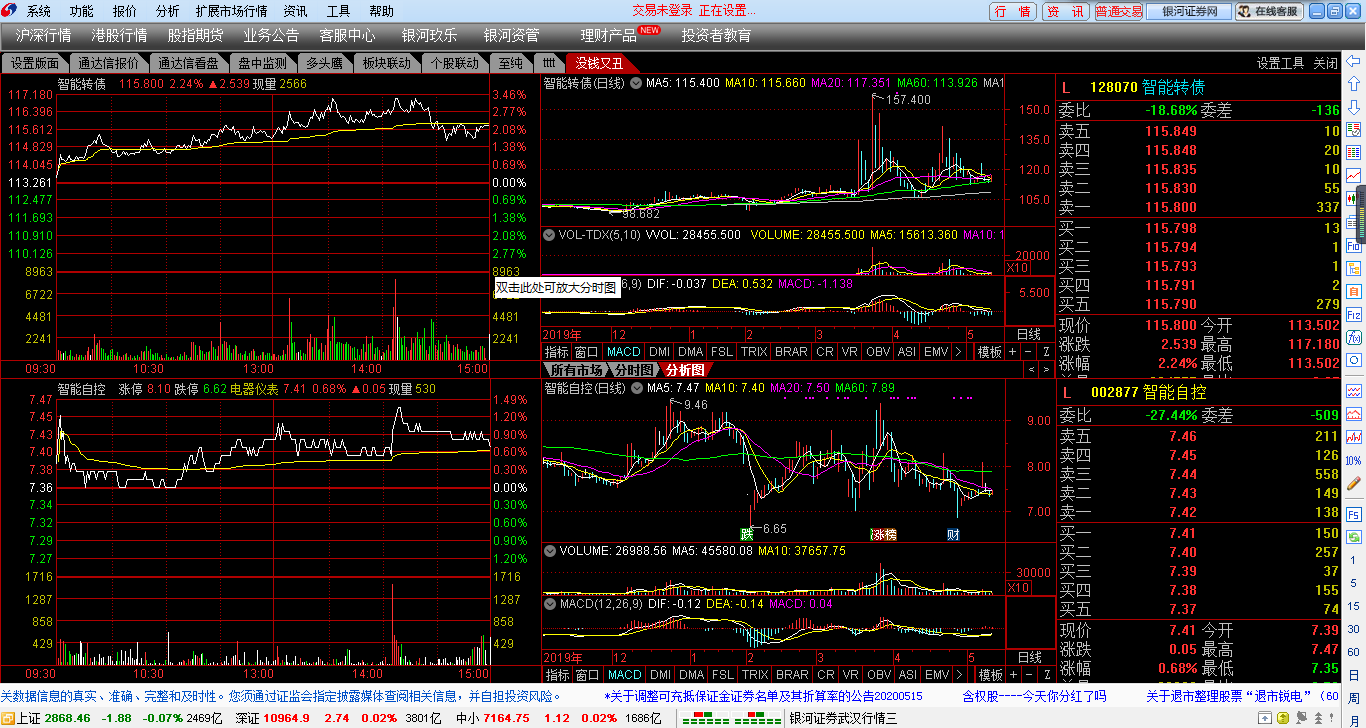Open 理财产品 in the navigation bar
The width and height of the screenshot is (1366, 728).
click(x=608, y=35)
